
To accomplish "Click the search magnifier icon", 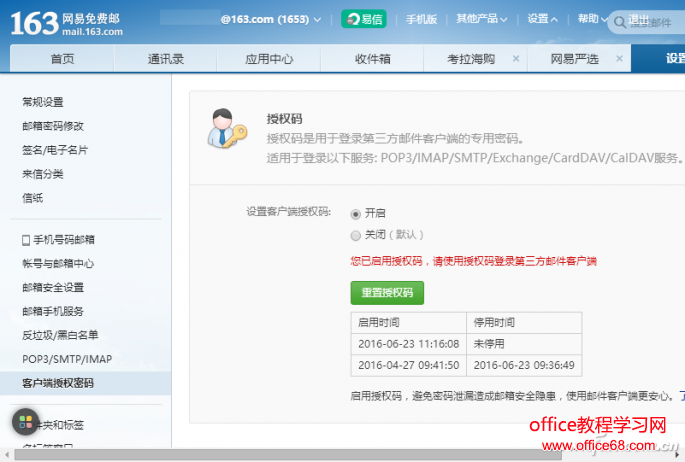I will tap(619, 22).
